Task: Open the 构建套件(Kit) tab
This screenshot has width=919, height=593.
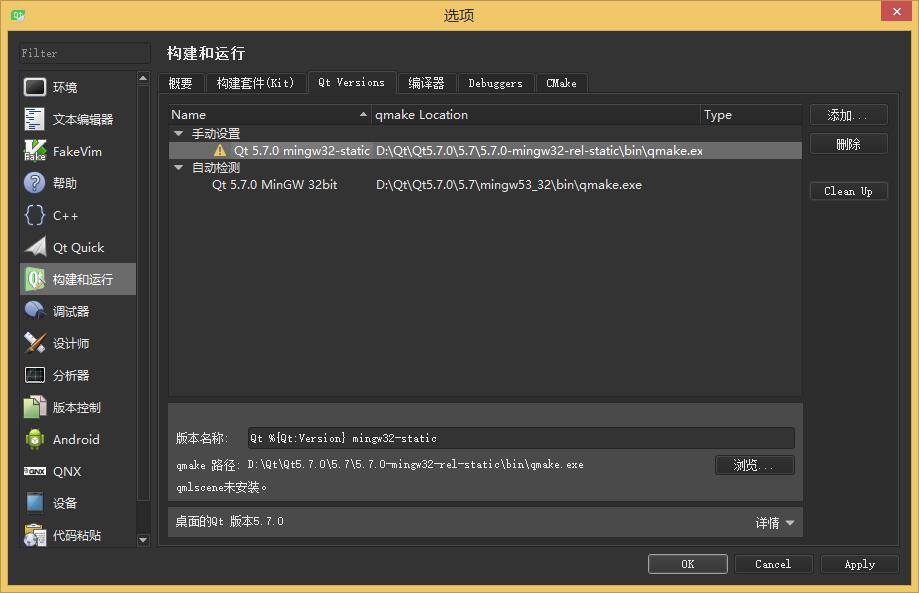Action: tap(255, 83)
